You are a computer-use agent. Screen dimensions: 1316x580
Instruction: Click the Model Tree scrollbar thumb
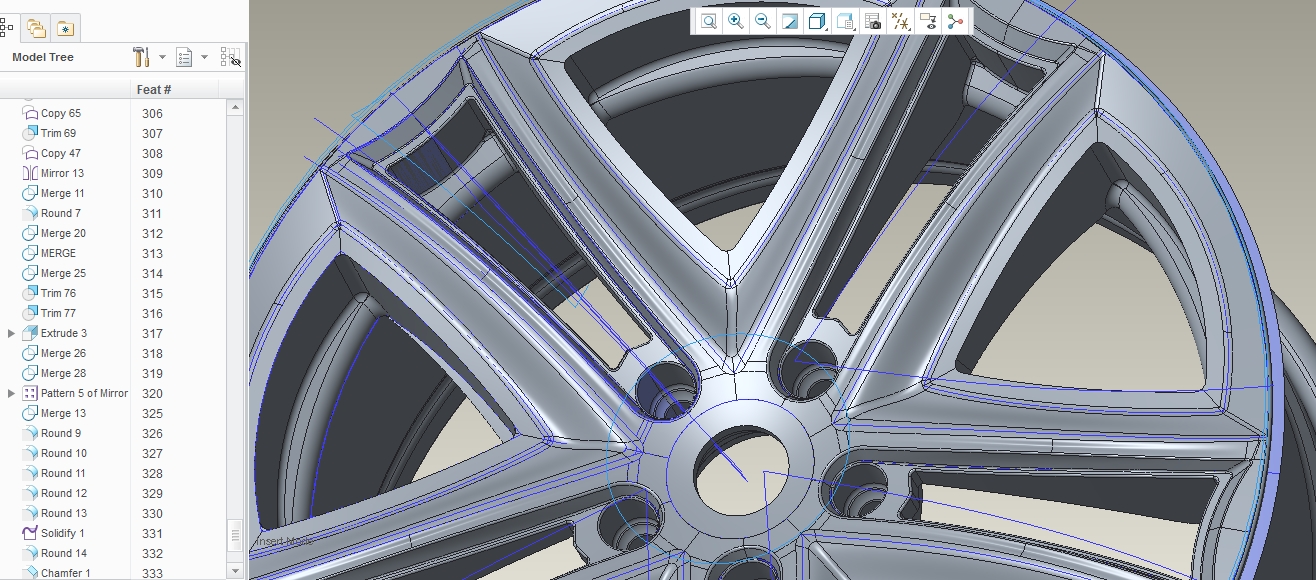[x=235, y=536]
